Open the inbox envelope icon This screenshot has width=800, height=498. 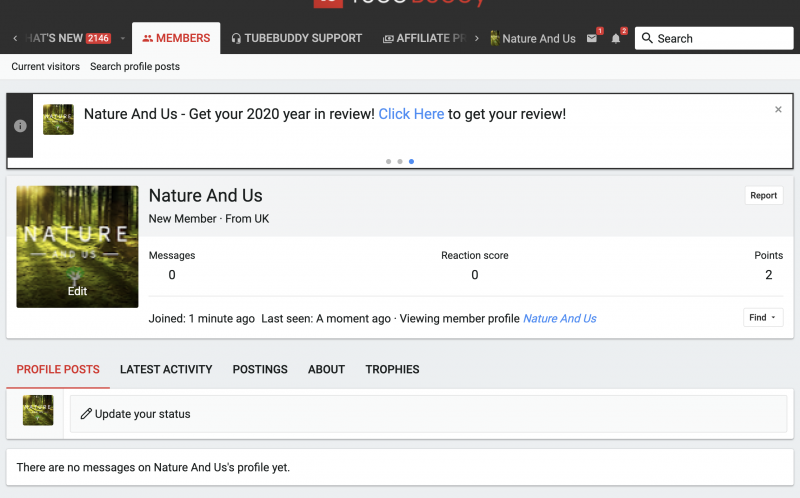[x=592, y=39]
